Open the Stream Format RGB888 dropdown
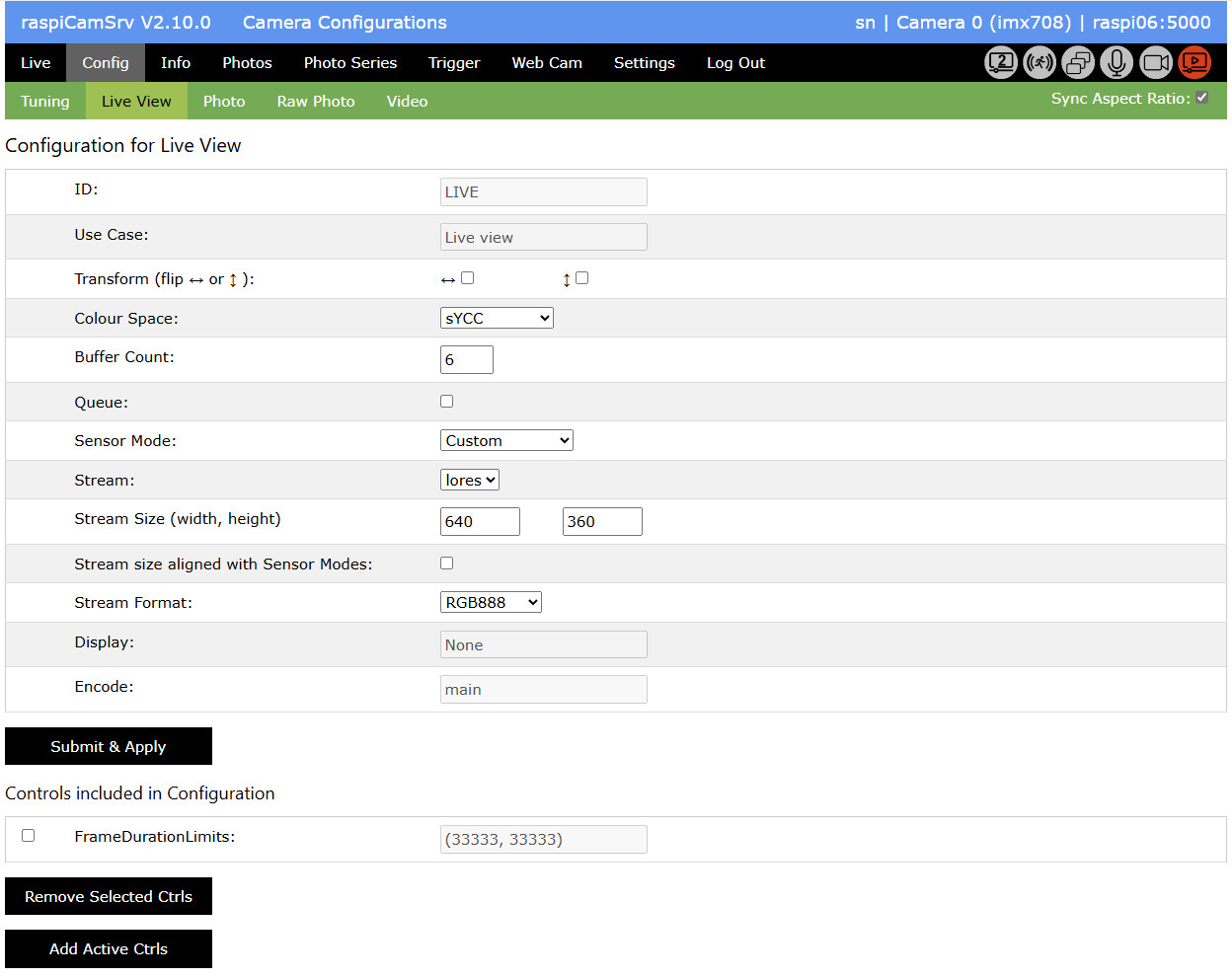The image size is (1232, 978). (x=491, y=603)
